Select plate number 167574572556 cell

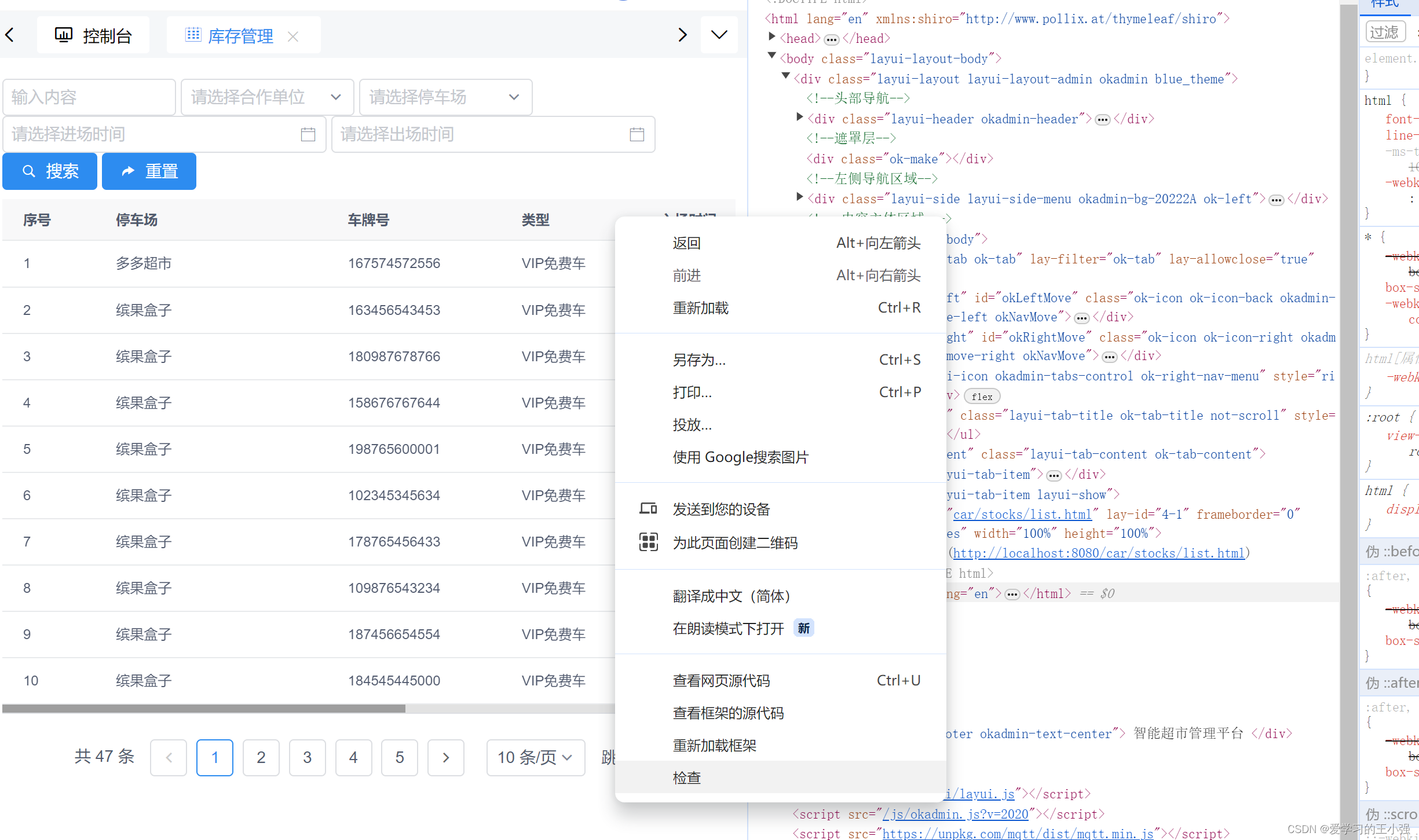click(x=394, y=263)
